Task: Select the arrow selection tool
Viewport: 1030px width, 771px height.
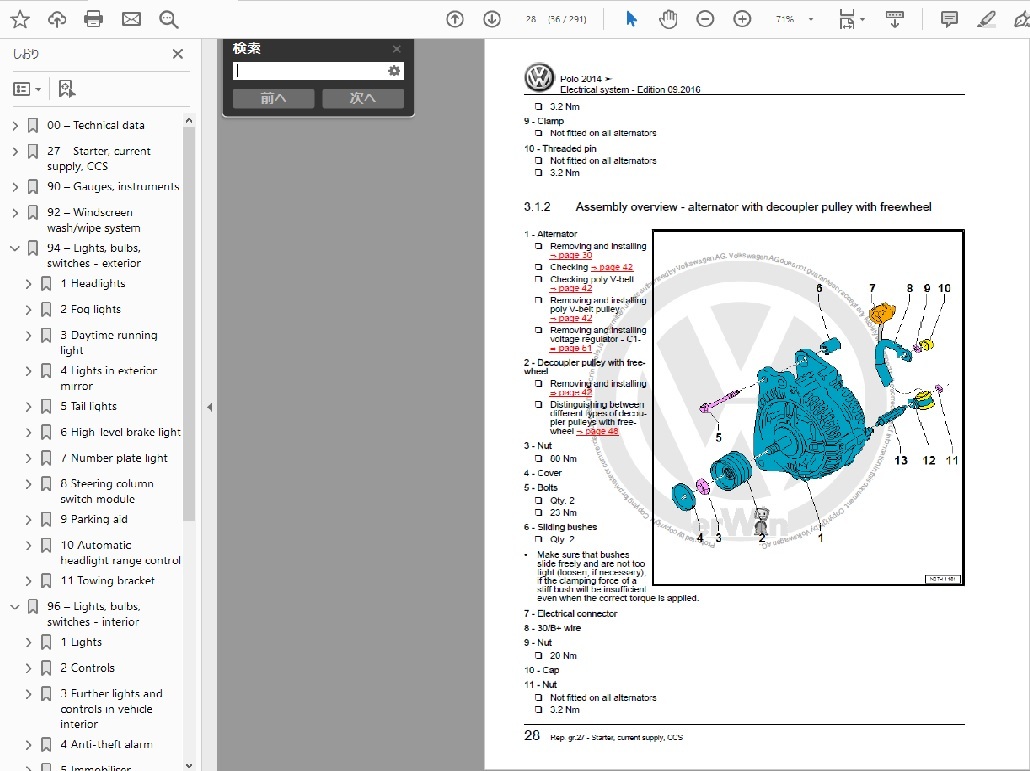Action: [631, 19]
